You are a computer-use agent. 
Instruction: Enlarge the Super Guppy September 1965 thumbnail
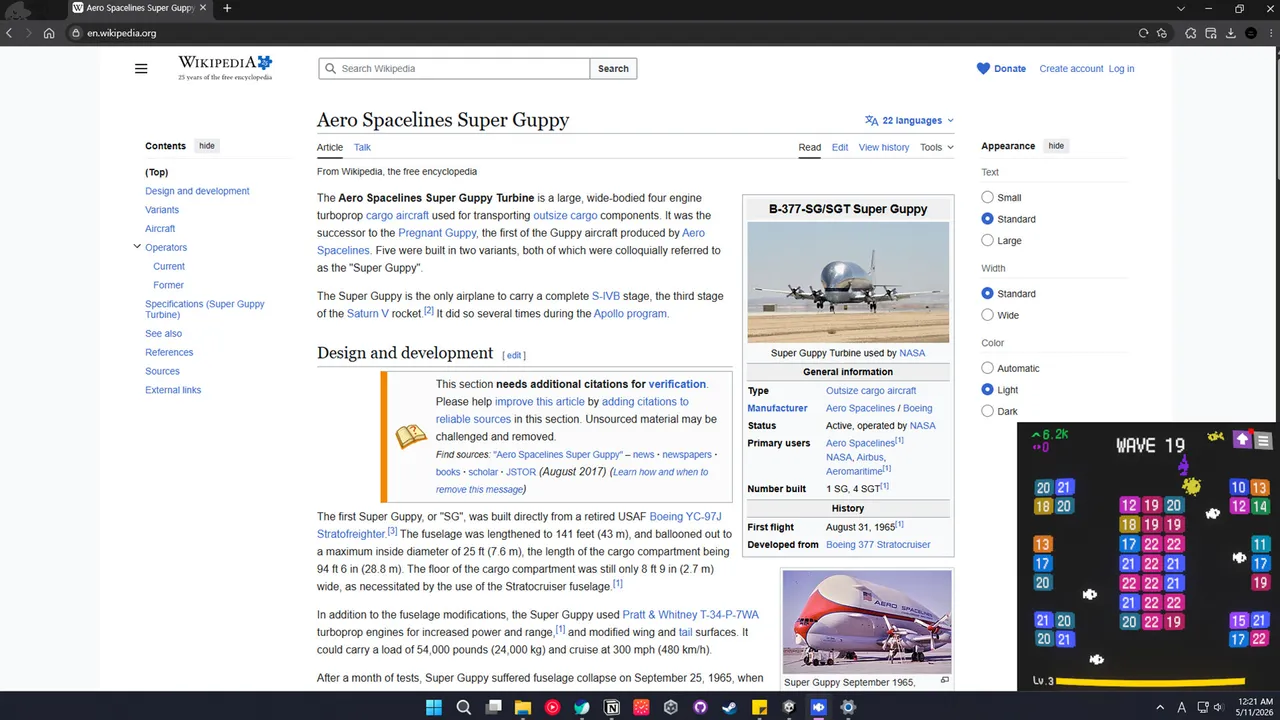point(944,680)
